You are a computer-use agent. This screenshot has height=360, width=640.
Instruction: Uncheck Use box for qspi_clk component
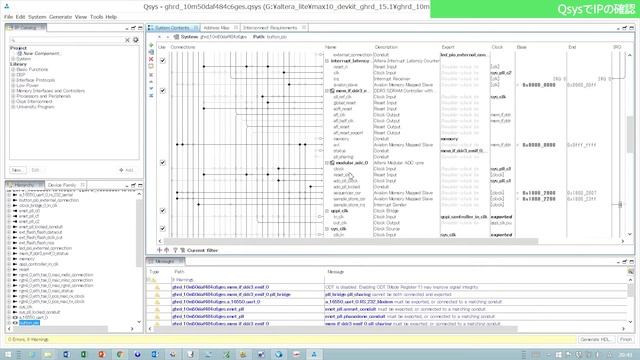162,211
